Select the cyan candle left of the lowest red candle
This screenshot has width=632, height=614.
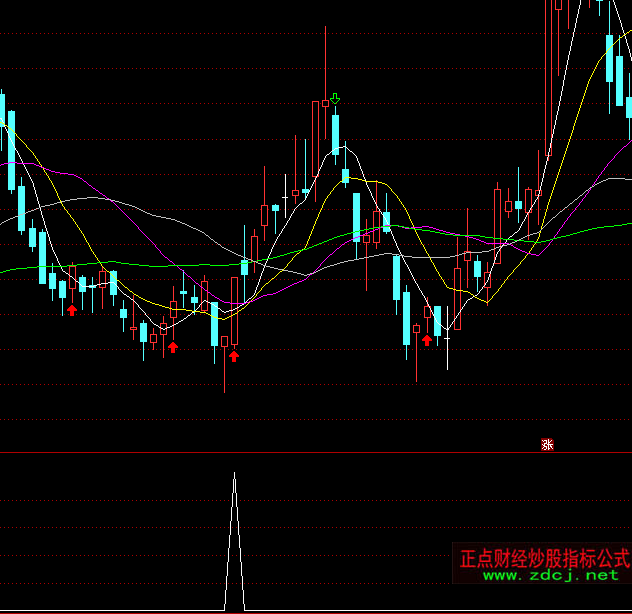coord(214,324)
